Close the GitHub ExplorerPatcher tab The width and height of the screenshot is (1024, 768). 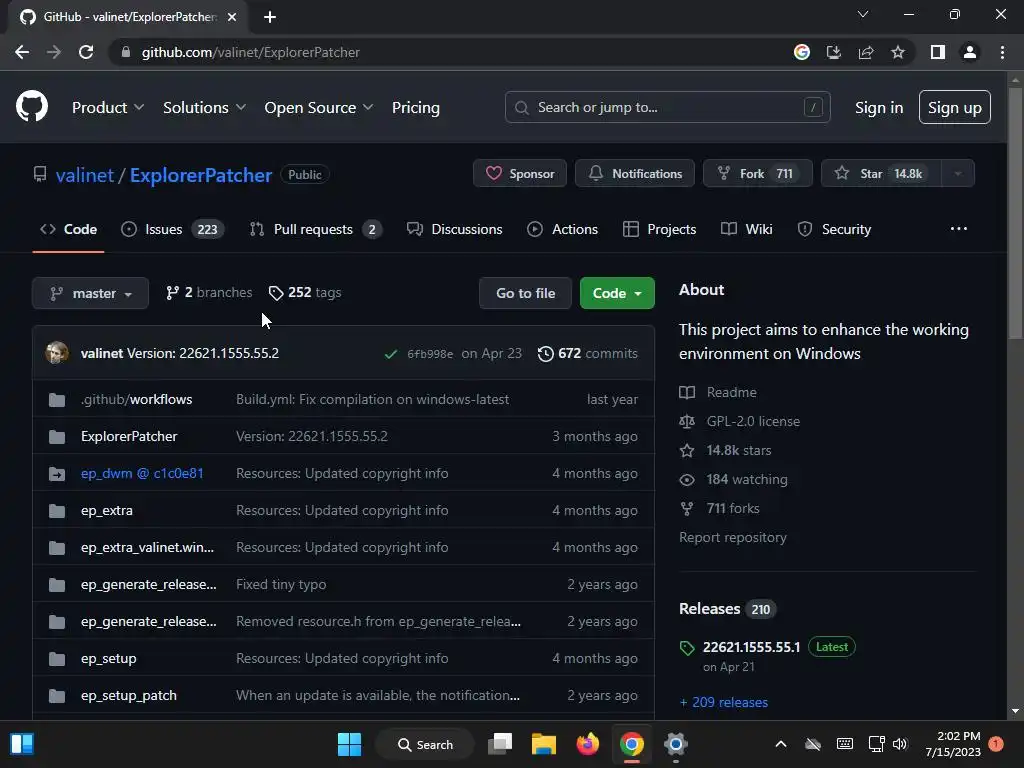coord(232,17)
